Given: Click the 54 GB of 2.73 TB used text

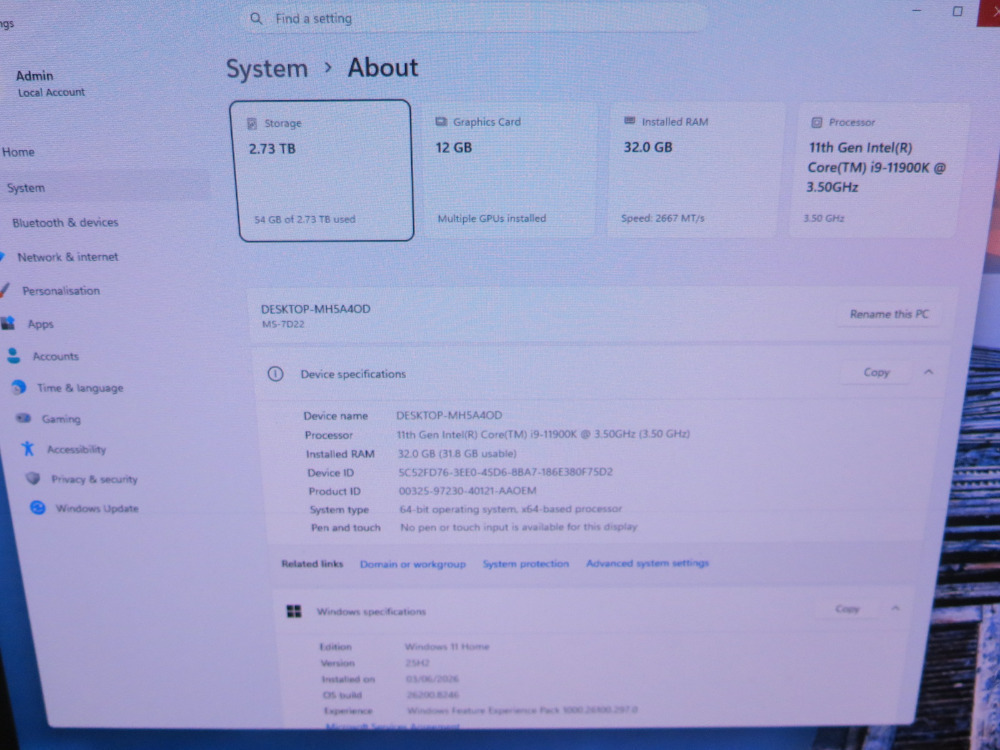Looking at the screenshot, I should (304, 219).
